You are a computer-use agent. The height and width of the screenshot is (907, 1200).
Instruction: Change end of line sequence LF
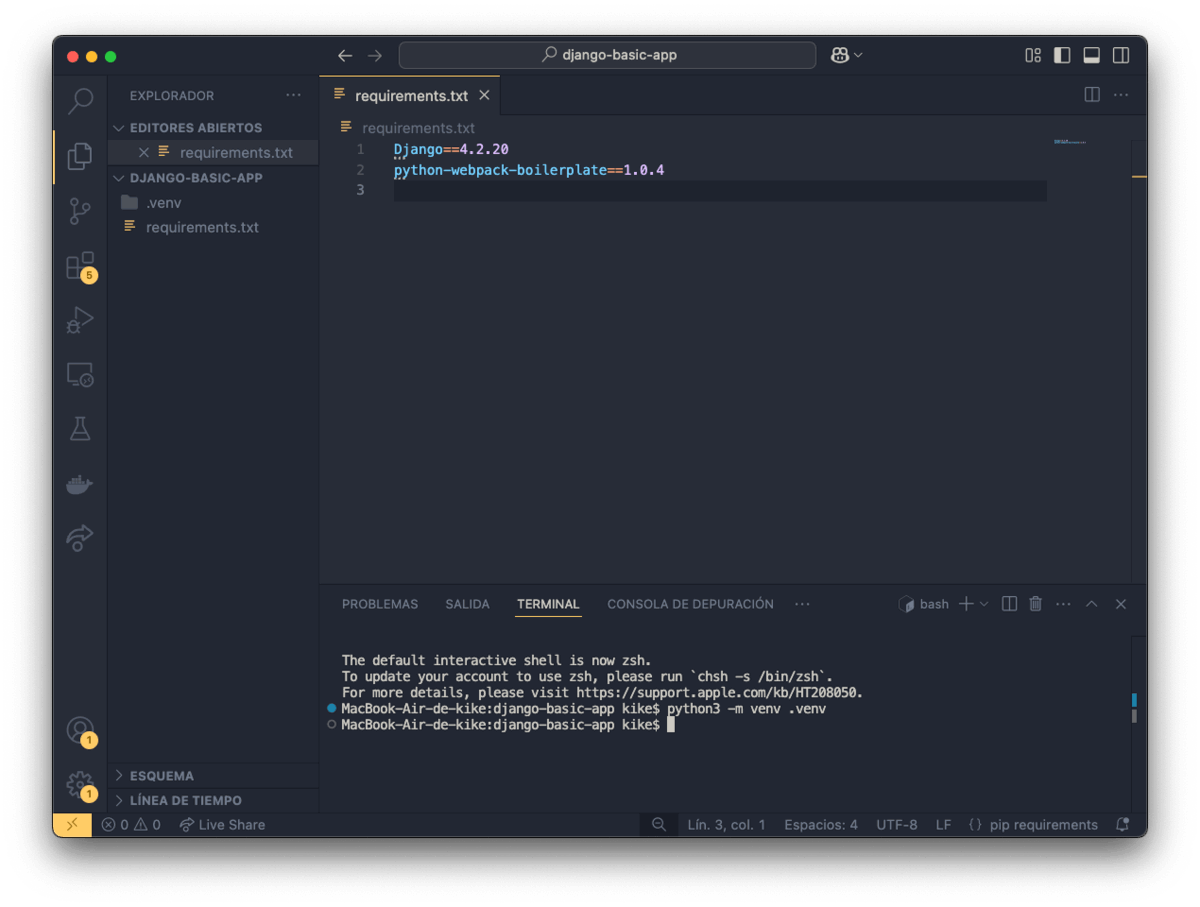[943, 825]
